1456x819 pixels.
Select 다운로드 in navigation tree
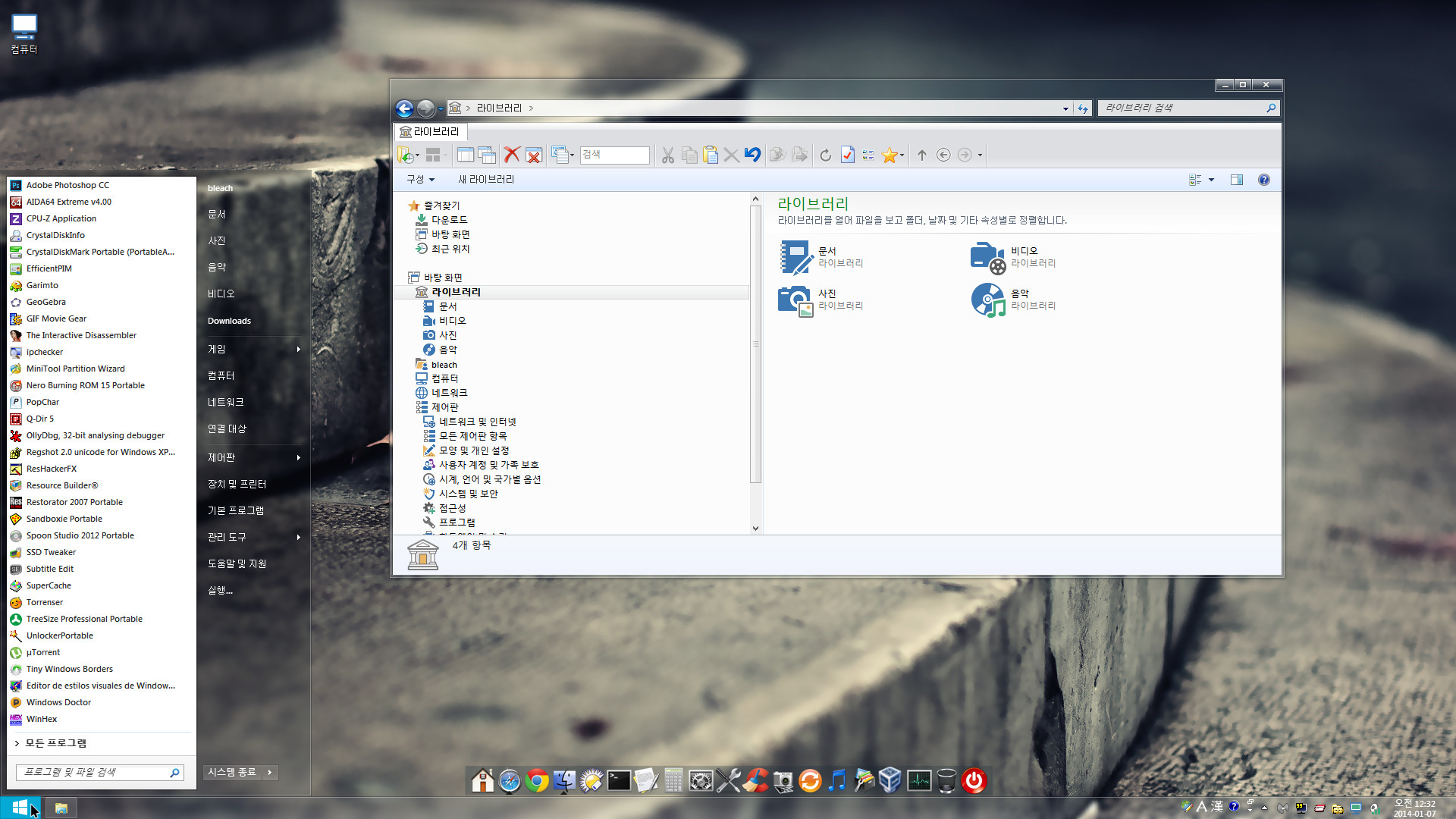coord(449,220)
